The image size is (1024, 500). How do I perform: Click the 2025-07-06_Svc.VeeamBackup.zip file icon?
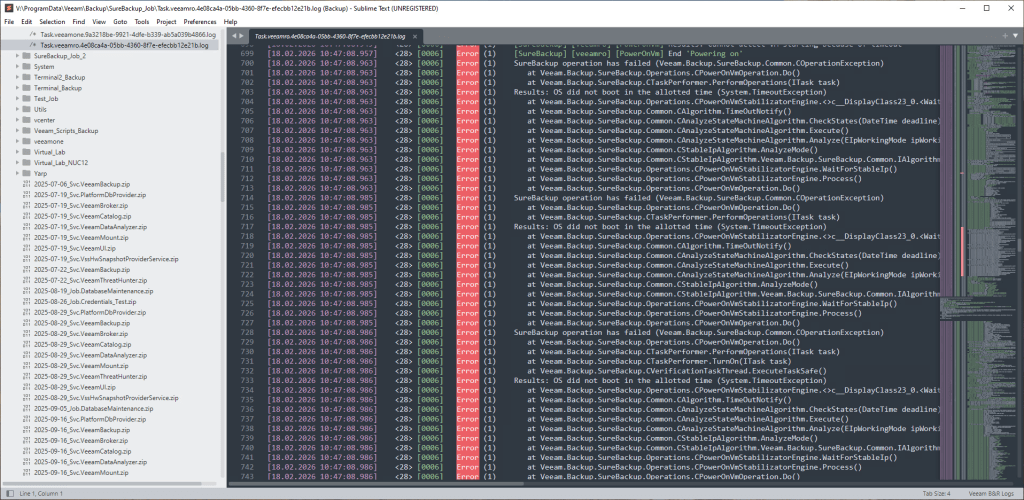pos(27,184)
